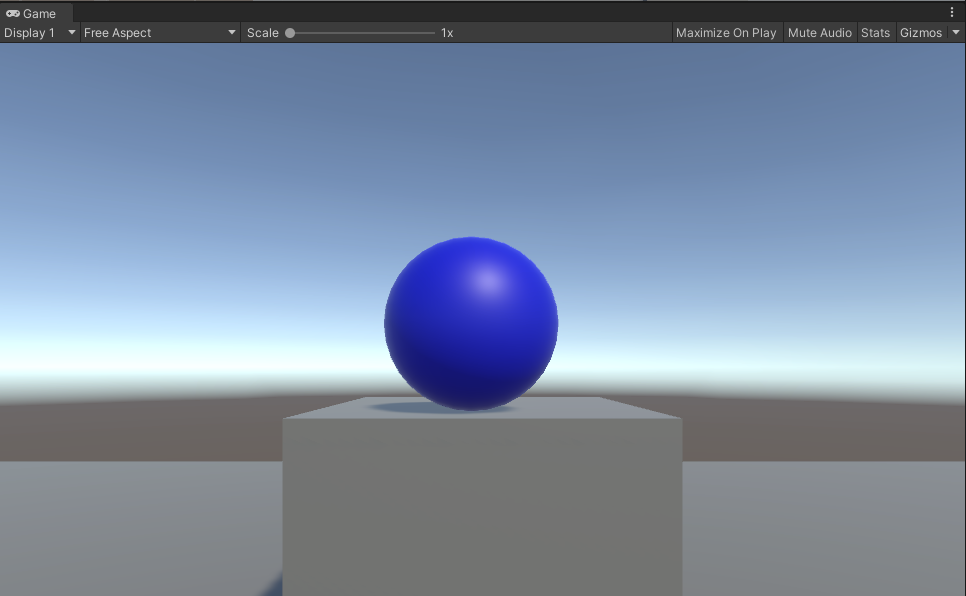The image size is (966, 596).
Task: Select the Game tab
Action: tap(36, 13)
